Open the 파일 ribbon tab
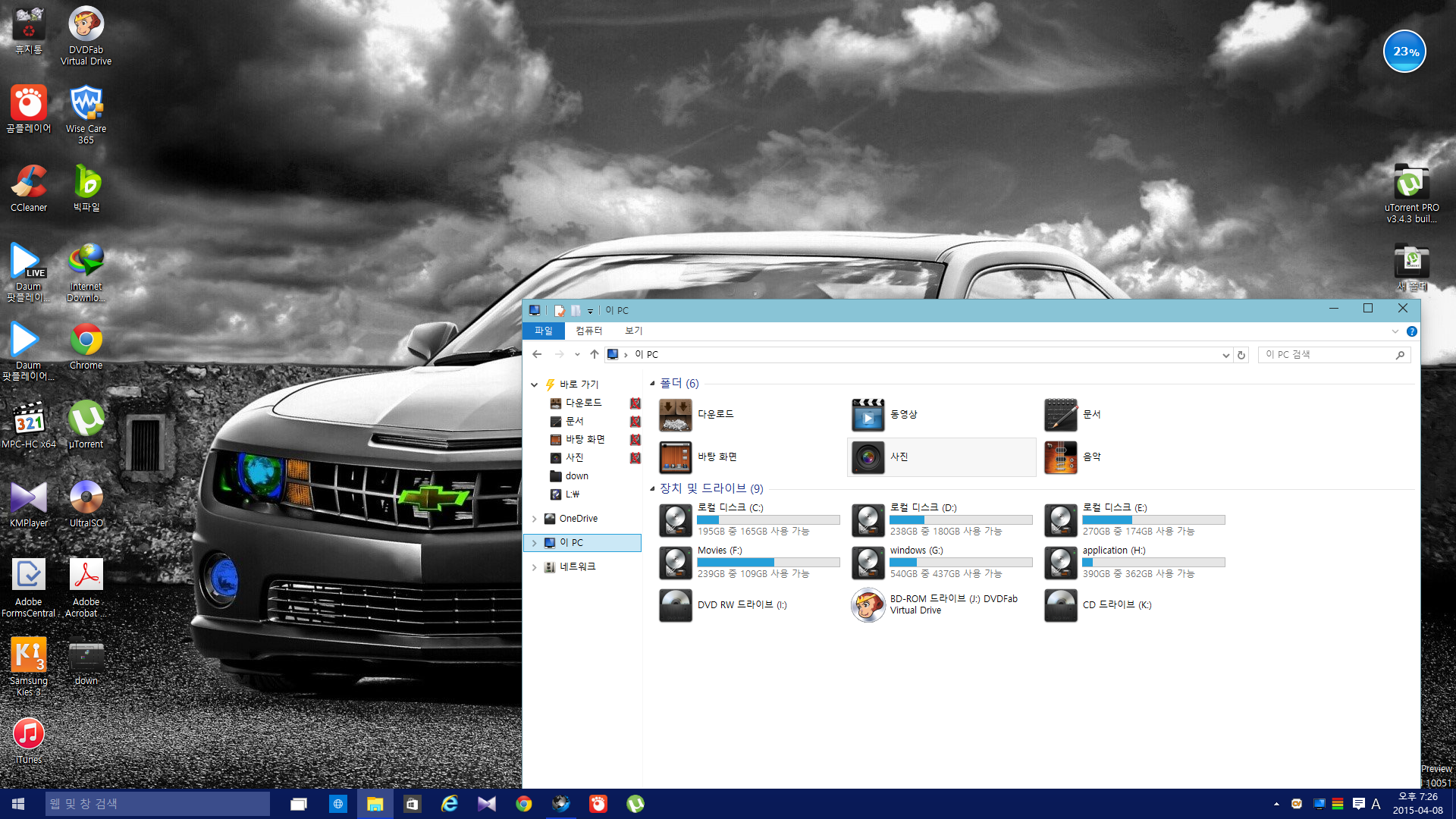The height and width of the screenshot is (819, 1456). (544, 331)
